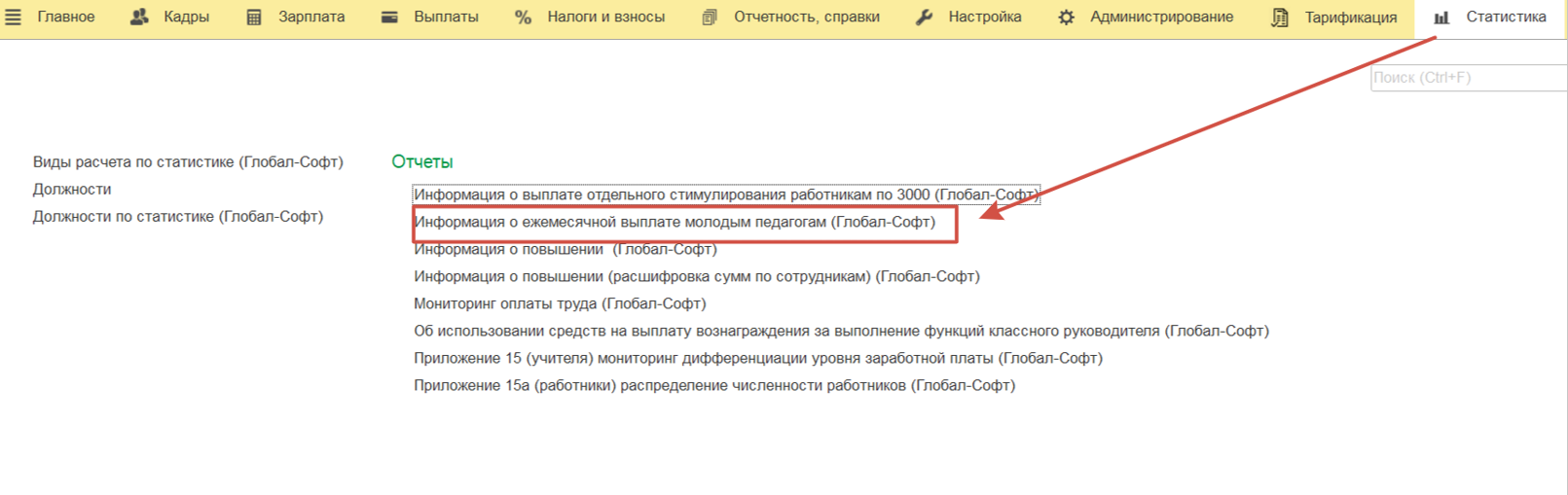
Task: Open the Статистика section tab
Action: coord(1505,17)
